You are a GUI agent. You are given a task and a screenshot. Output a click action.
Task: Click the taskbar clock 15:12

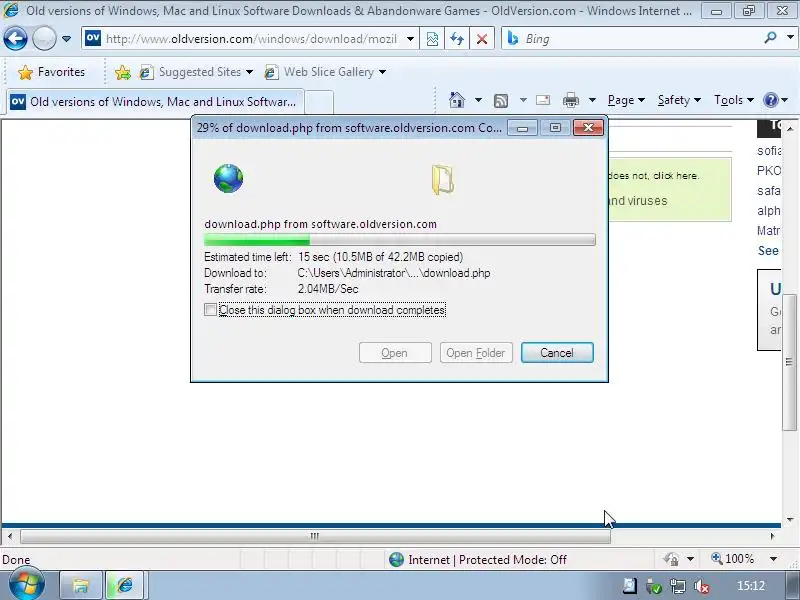pyautogui.click(x=751, y=586)
